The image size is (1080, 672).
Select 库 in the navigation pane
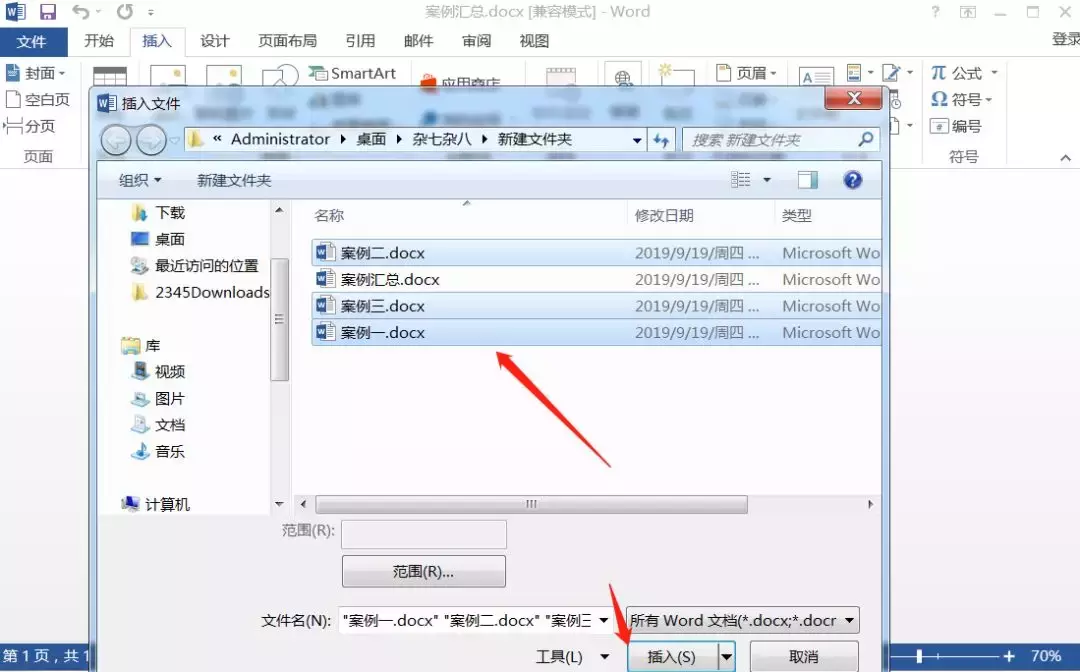pos(141,346)
